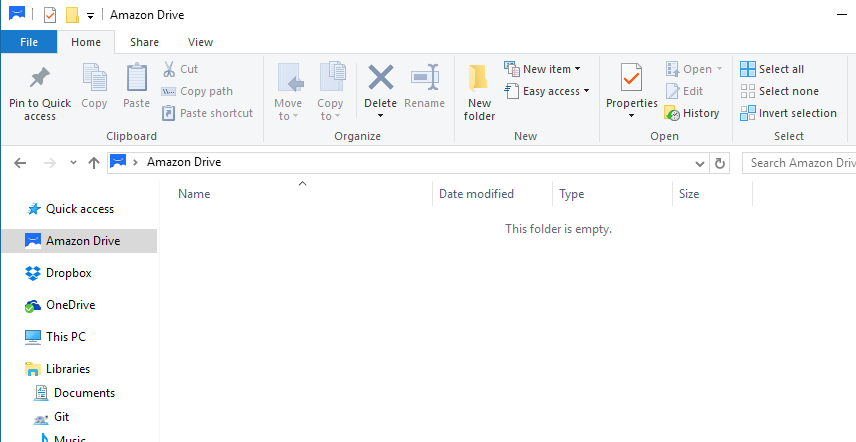
Task: Click the Back navigation arrow
Action: tap(20, 163)
